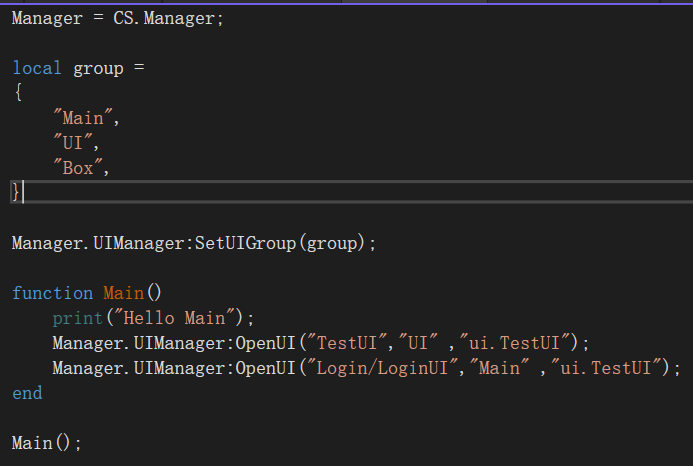Click the 'group' argument inside SetUIGroup
The height and width of the screenshot is (466, 693).
click(x=331, y=244)
